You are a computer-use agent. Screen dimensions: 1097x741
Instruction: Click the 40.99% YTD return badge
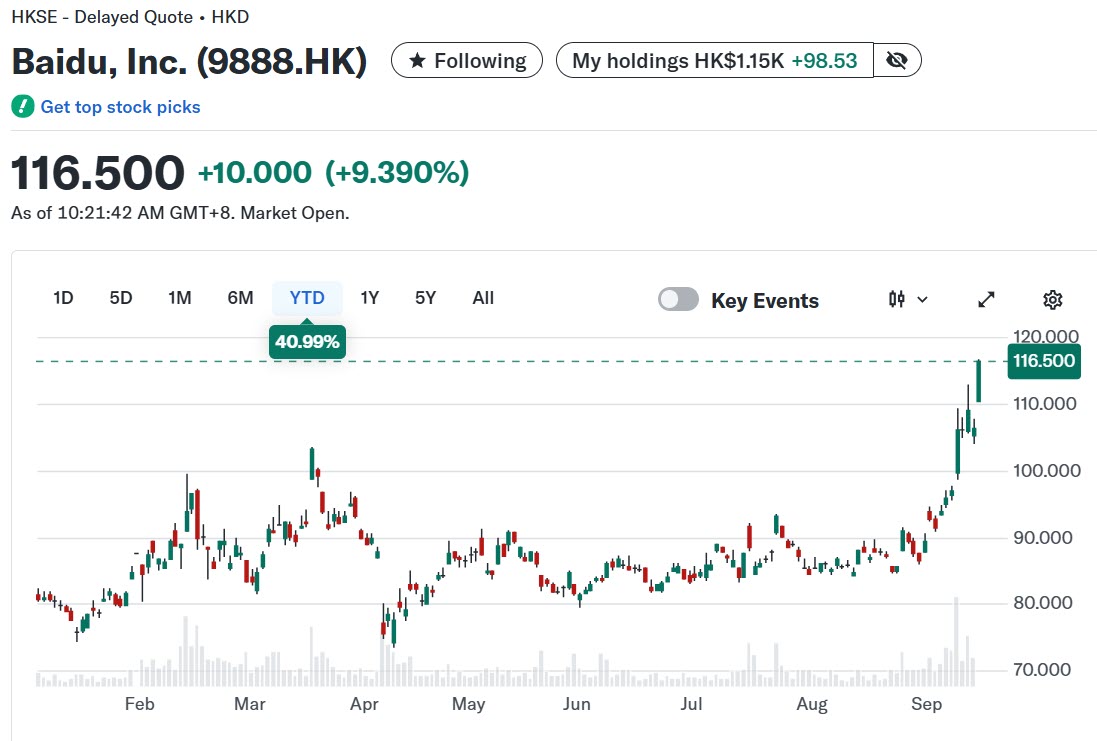(307, 342)
